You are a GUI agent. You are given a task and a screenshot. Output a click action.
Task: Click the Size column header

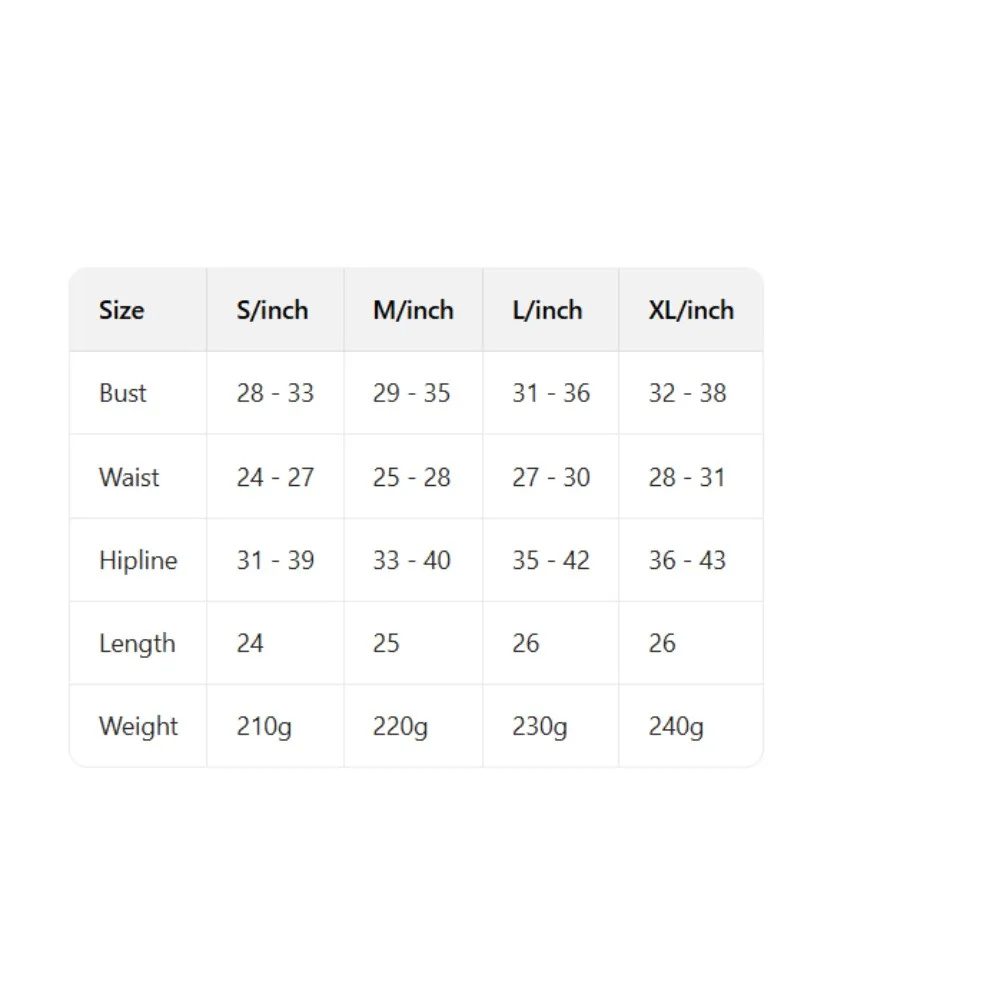pos(121,310)
